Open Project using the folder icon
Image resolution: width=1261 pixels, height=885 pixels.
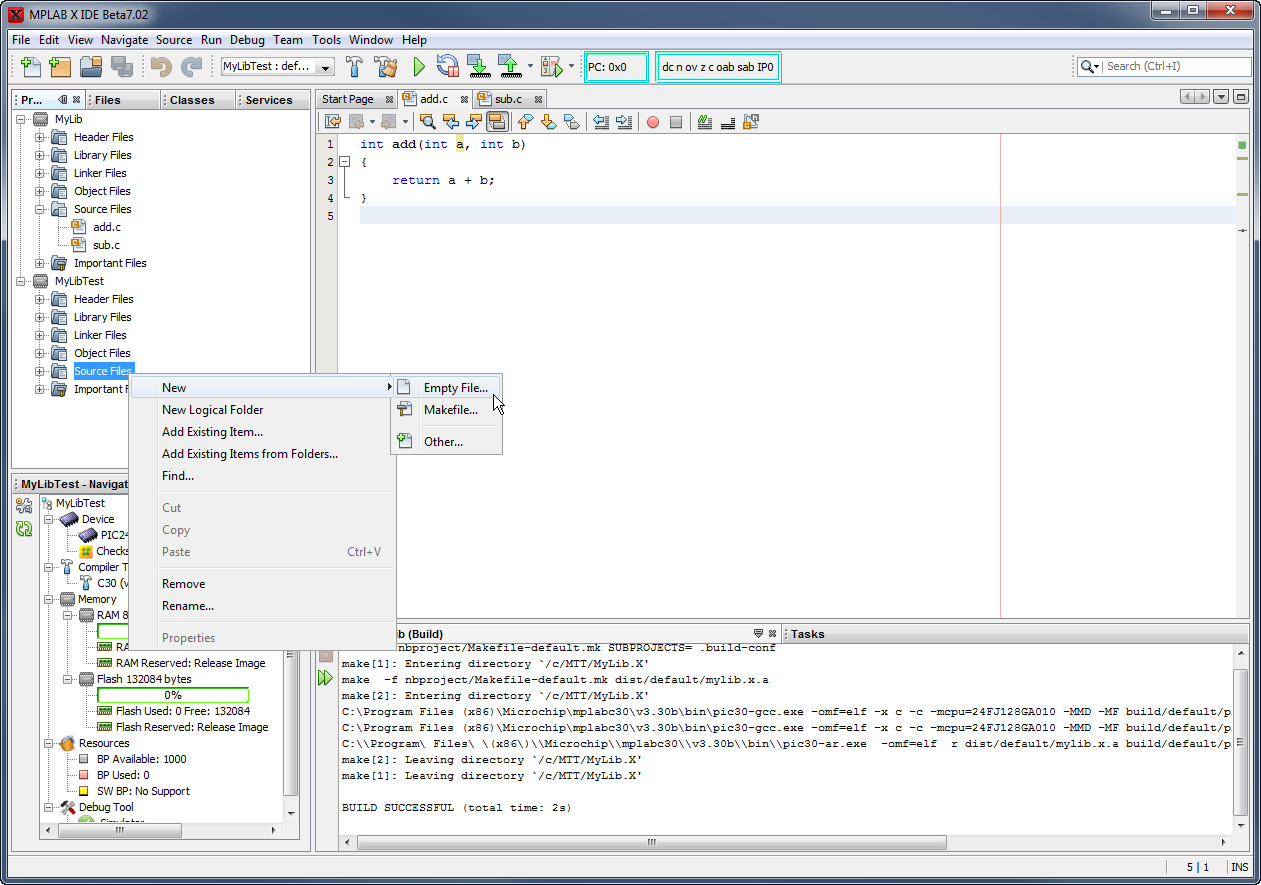pyautogui.click(x=91, y=67)
